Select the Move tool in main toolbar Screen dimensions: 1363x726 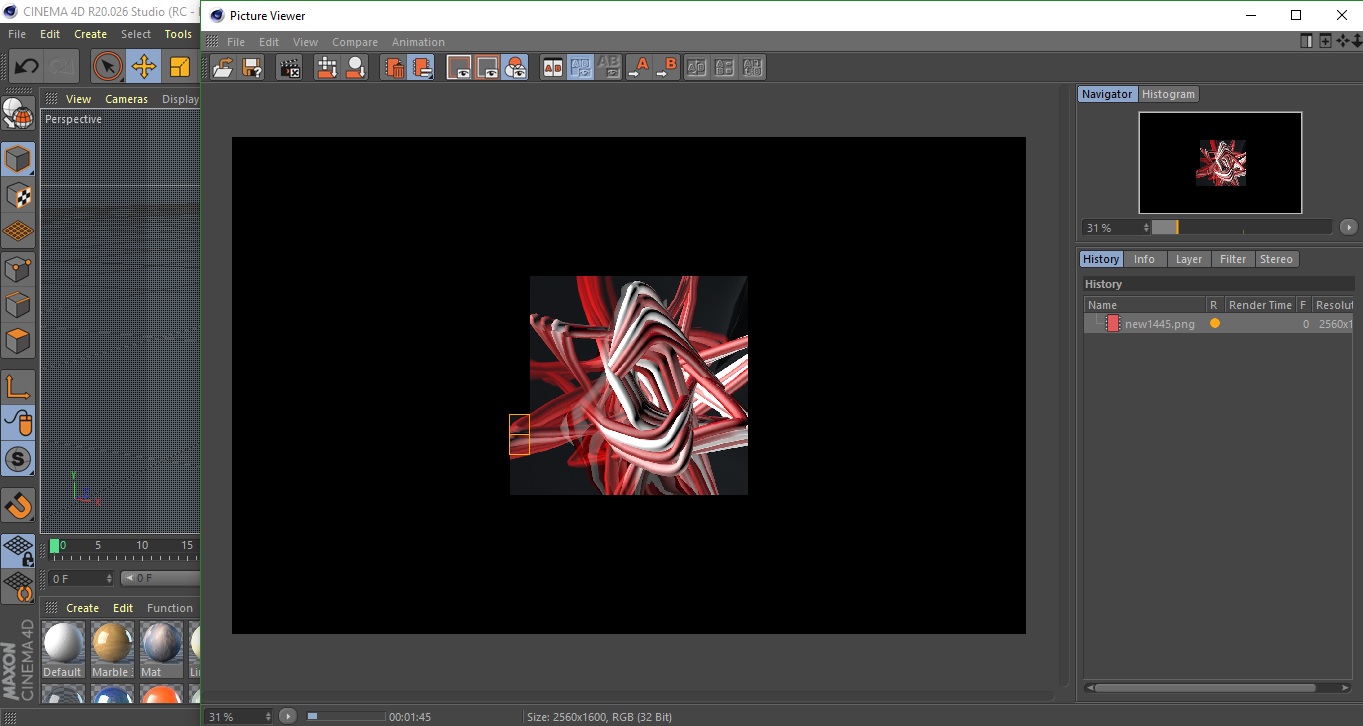(x=144, y=67)
